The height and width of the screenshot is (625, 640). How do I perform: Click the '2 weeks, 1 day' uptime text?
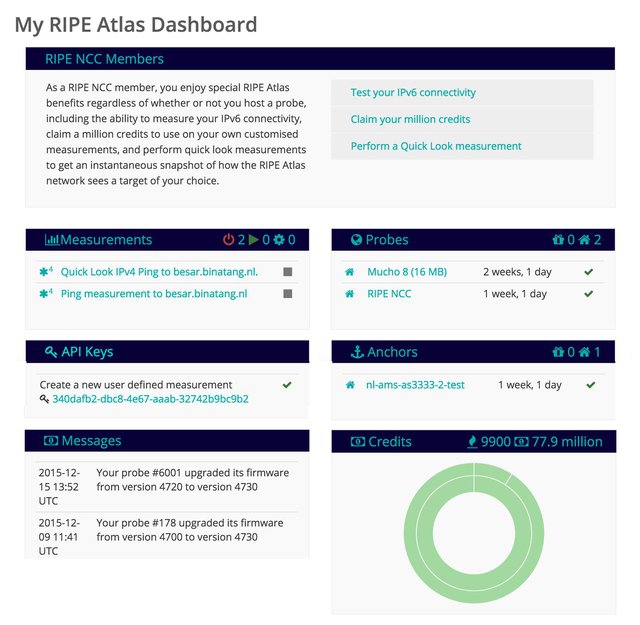[517, 272]
